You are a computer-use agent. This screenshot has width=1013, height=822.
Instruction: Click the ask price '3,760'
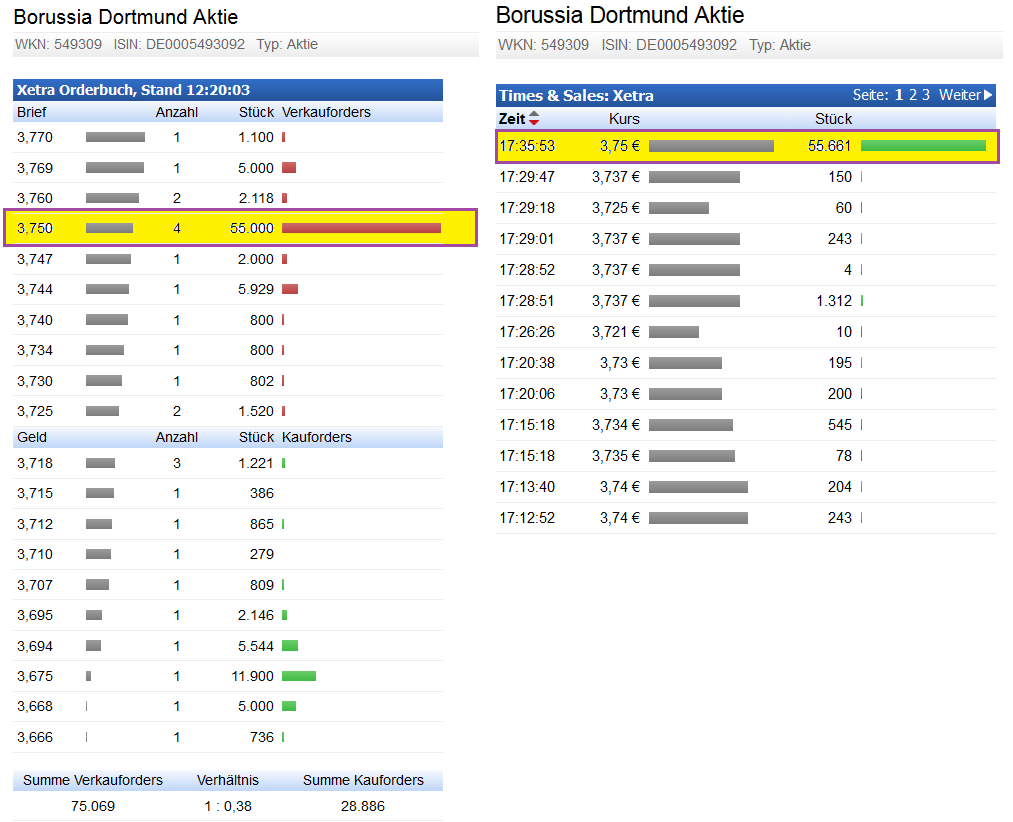(x=35, y=198)
